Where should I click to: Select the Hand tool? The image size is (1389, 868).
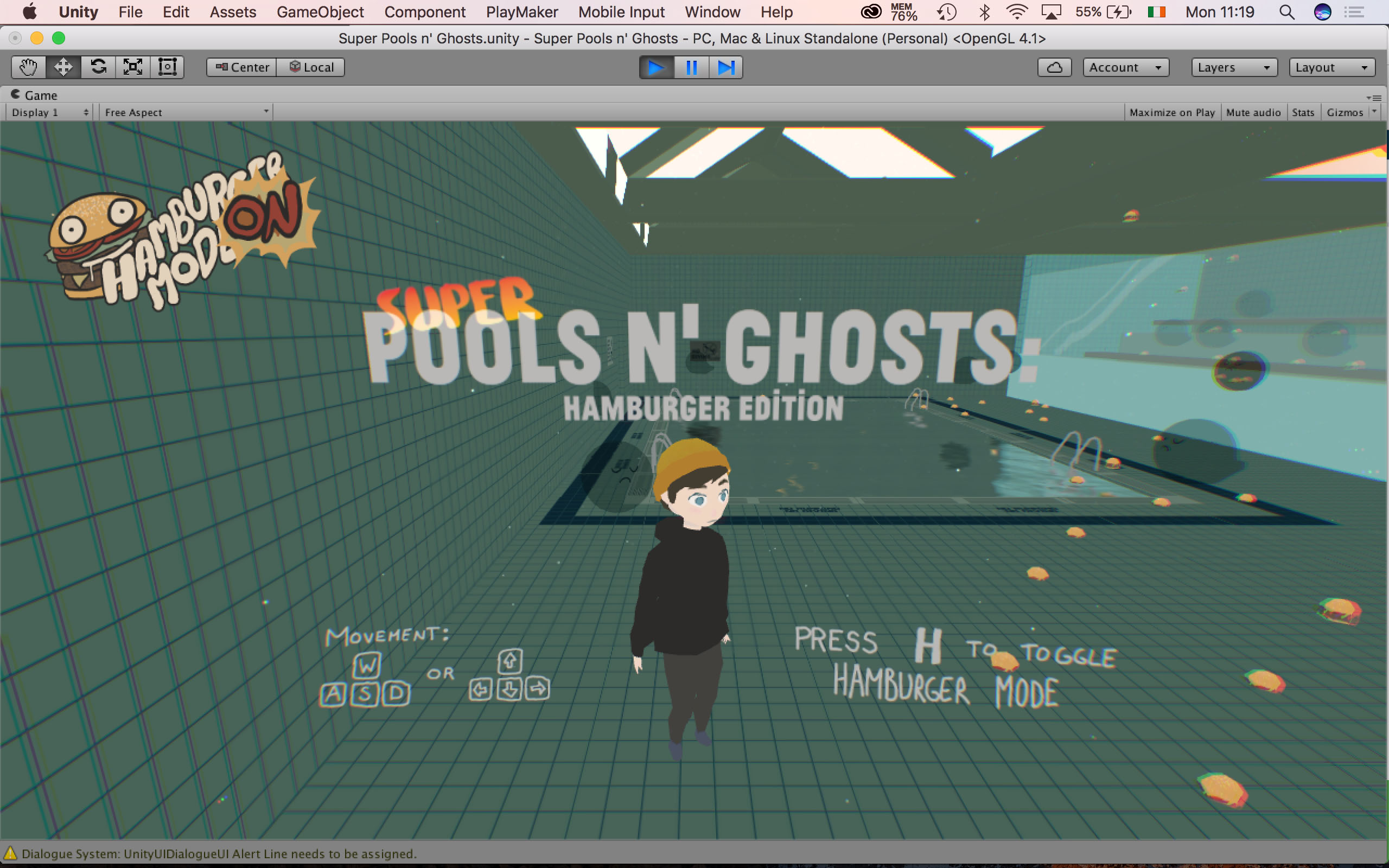coord(28,67)
